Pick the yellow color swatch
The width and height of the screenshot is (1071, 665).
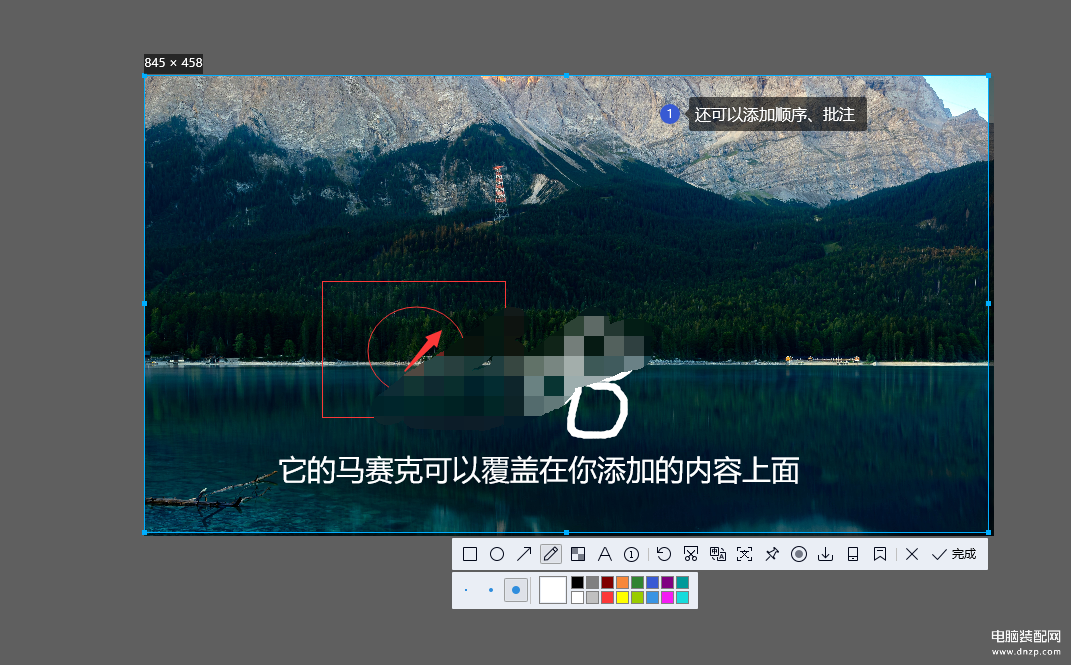622,597
